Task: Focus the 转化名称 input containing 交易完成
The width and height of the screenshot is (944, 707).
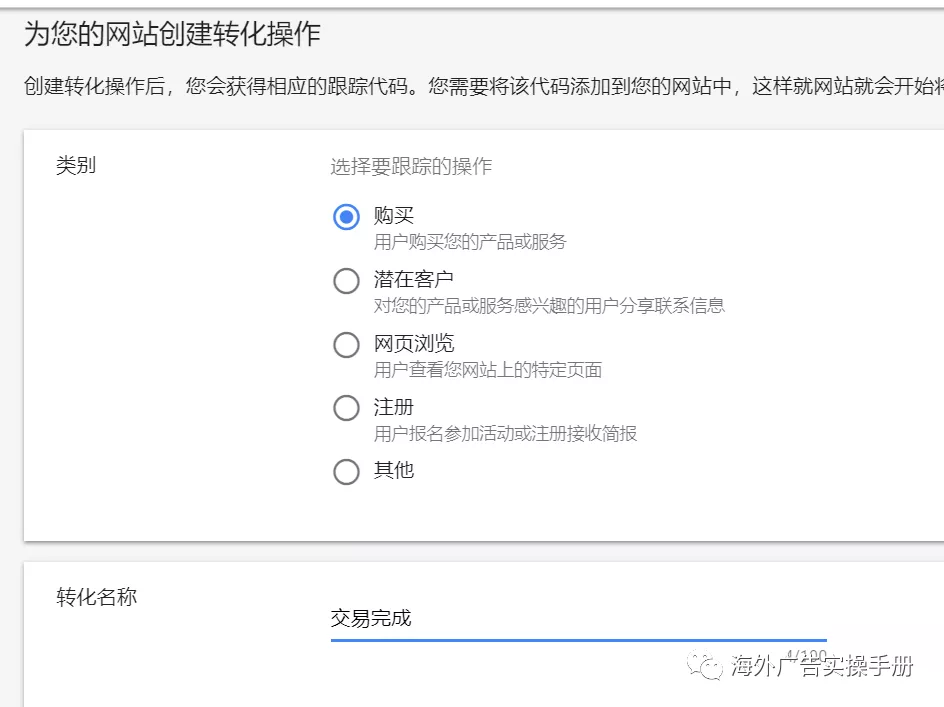Action: (x=578, y=618)
